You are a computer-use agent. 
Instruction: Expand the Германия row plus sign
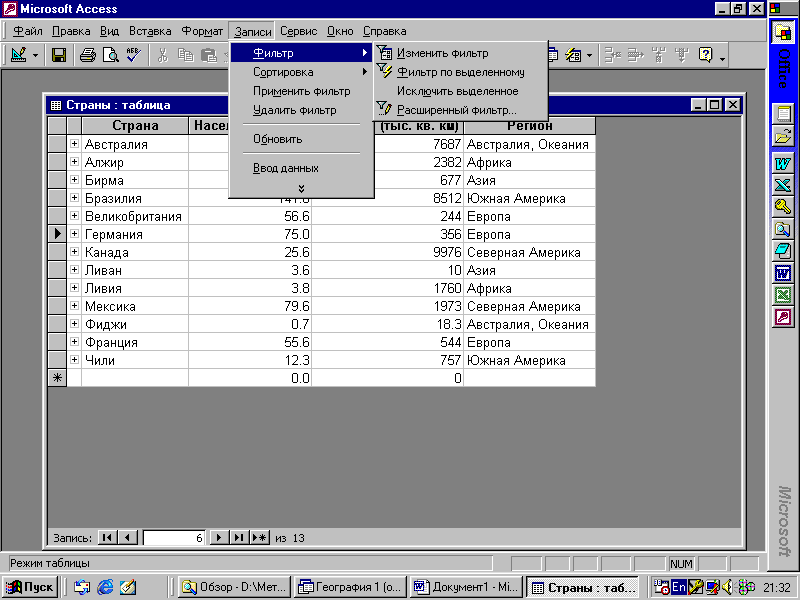click(x=74, y=234)
